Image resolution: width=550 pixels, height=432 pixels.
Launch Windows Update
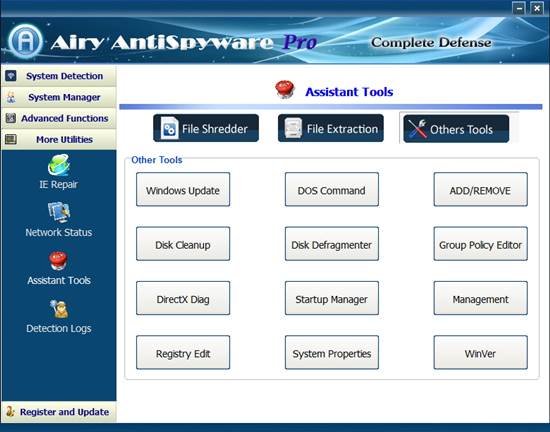tap(183, 189)
